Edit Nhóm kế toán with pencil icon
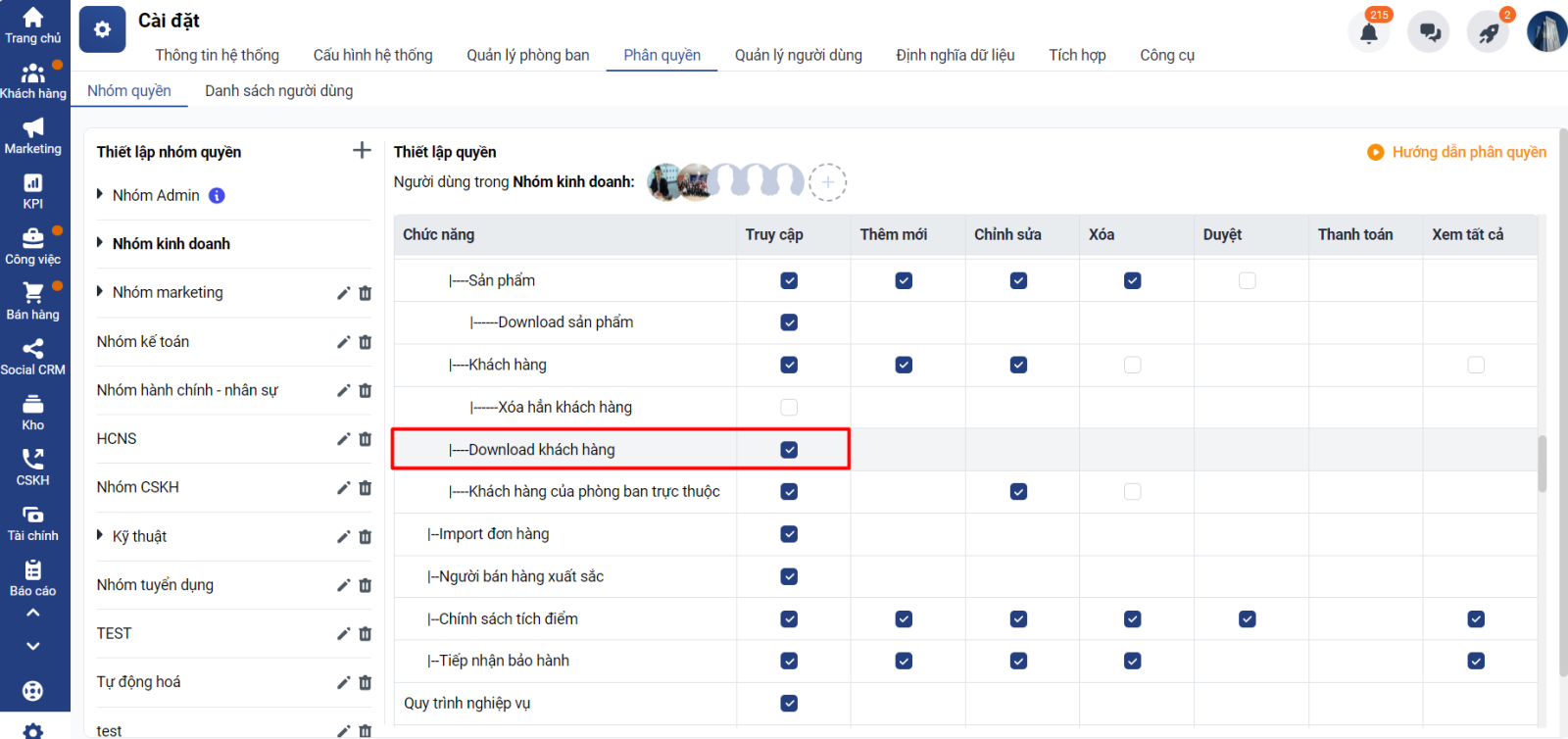Screen dimensions: 1568x739 (343, 342)
